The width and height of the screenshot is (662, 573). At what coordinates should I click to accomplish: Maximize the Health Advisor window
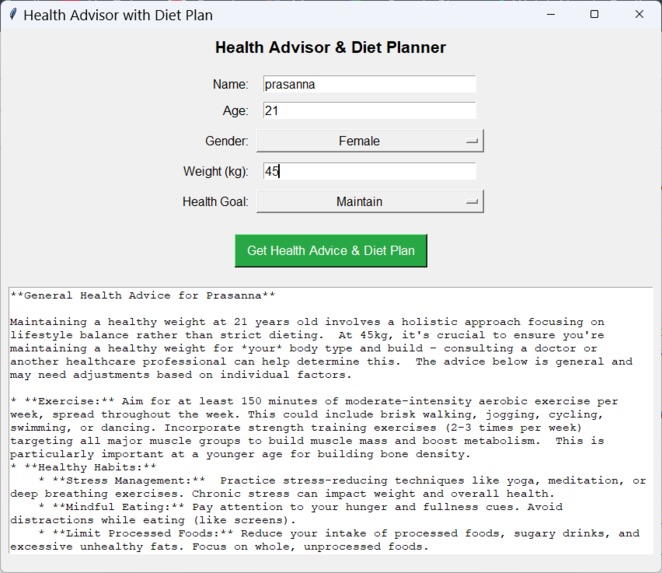pos(594,14)
